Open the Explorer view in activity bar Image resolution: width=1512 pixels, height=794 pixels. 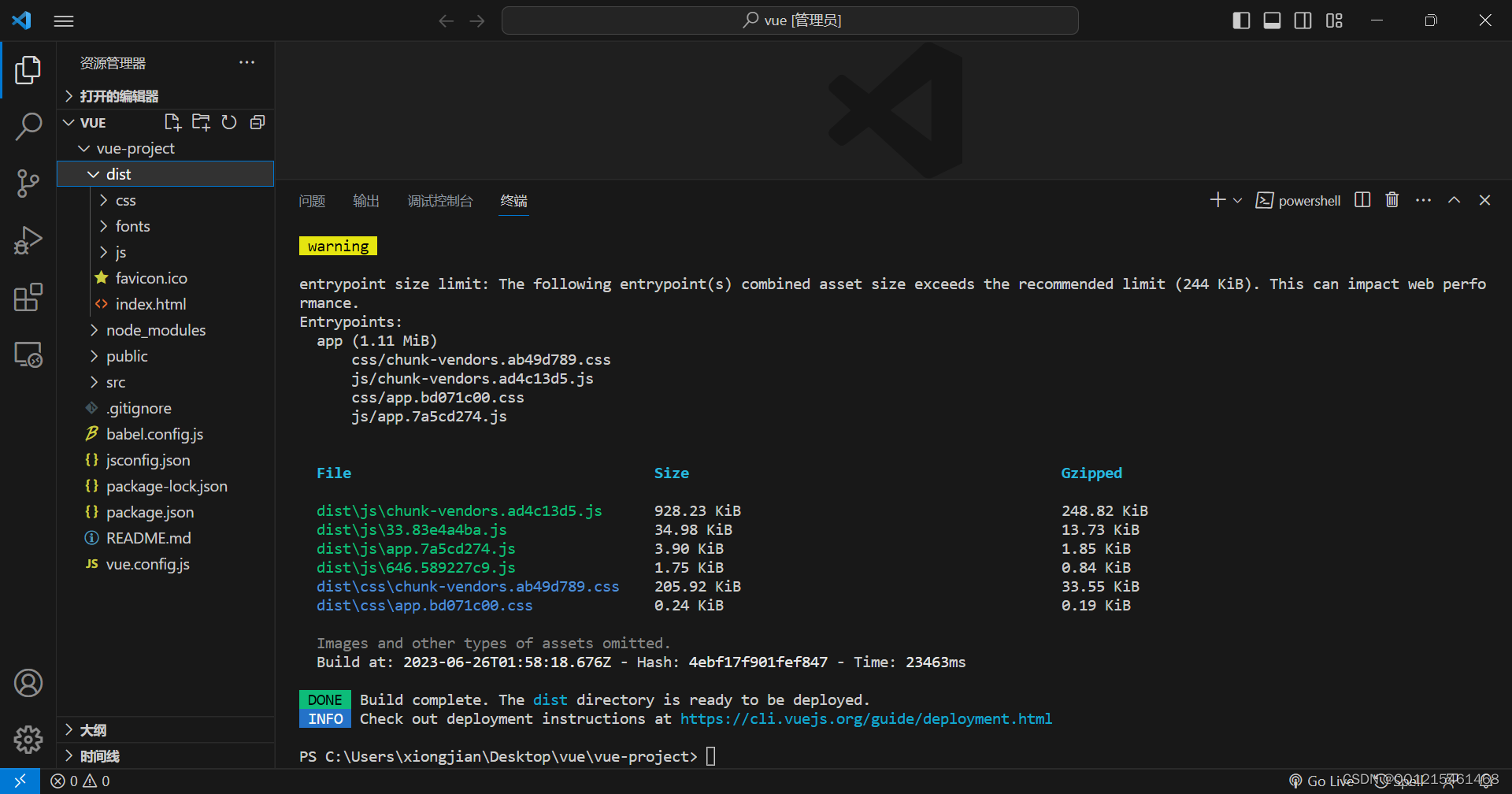tap(28, 70)
